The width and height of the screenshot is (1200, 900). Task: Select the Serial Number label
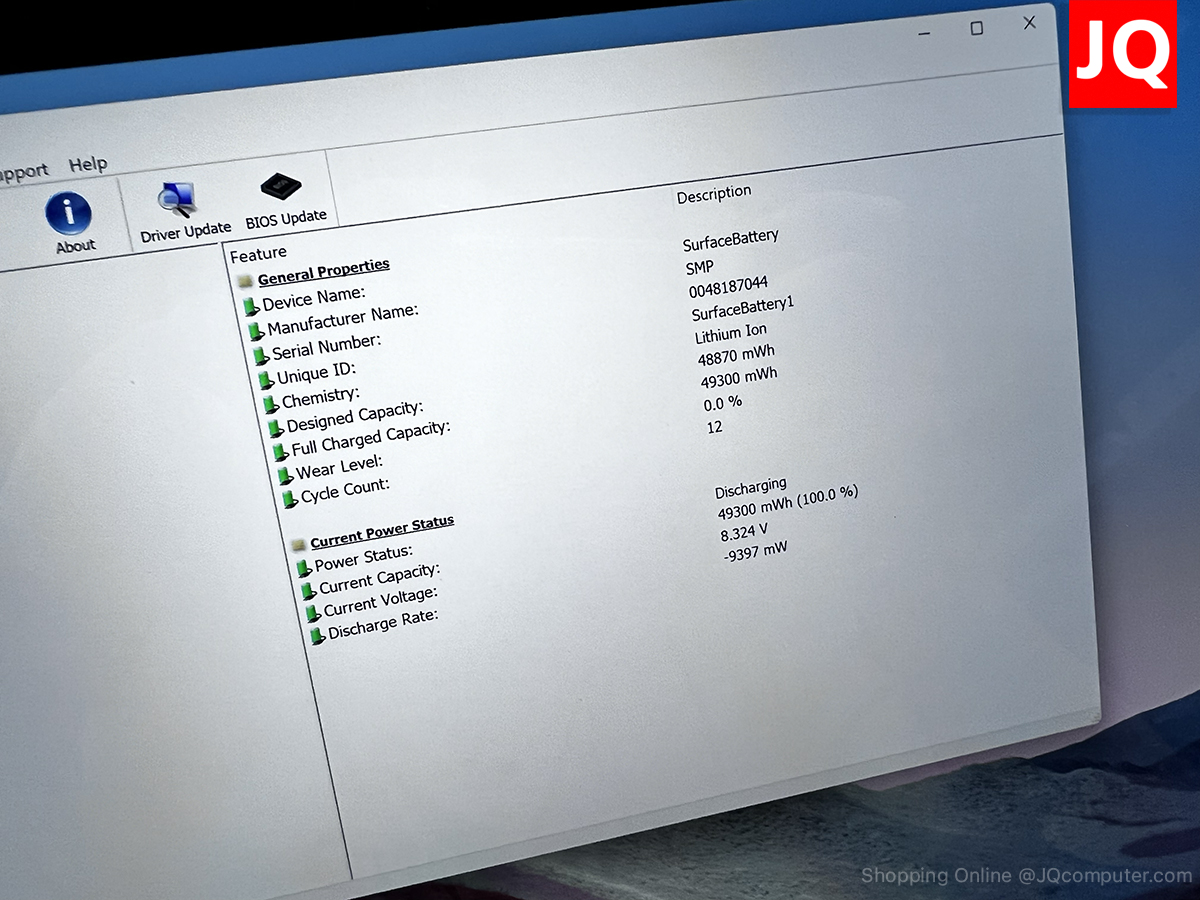point(326,346)
